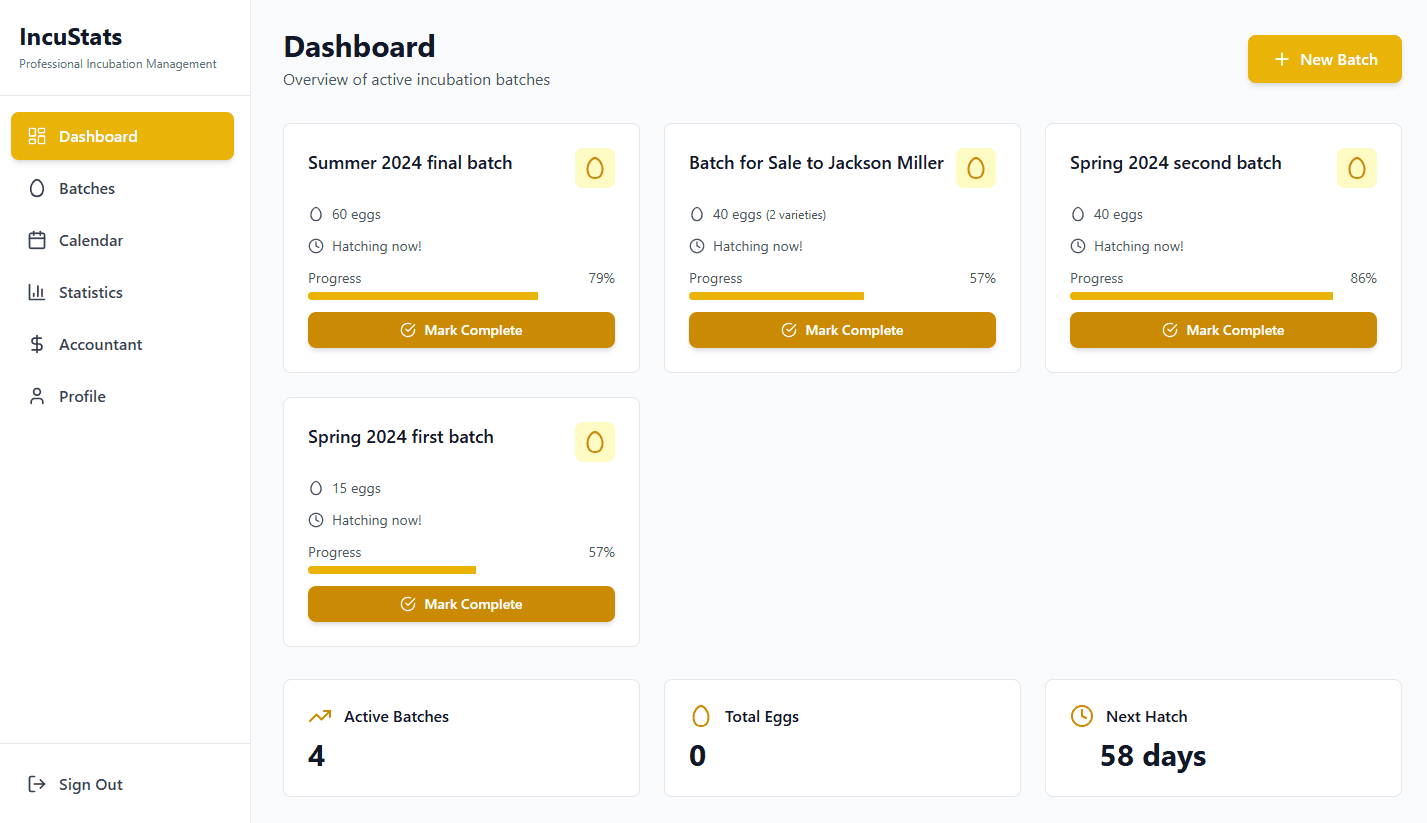Viewport: 1427px width, 823px height.
Task: Mark Summer 2024 final batch complete
Action: pos(461,330)
